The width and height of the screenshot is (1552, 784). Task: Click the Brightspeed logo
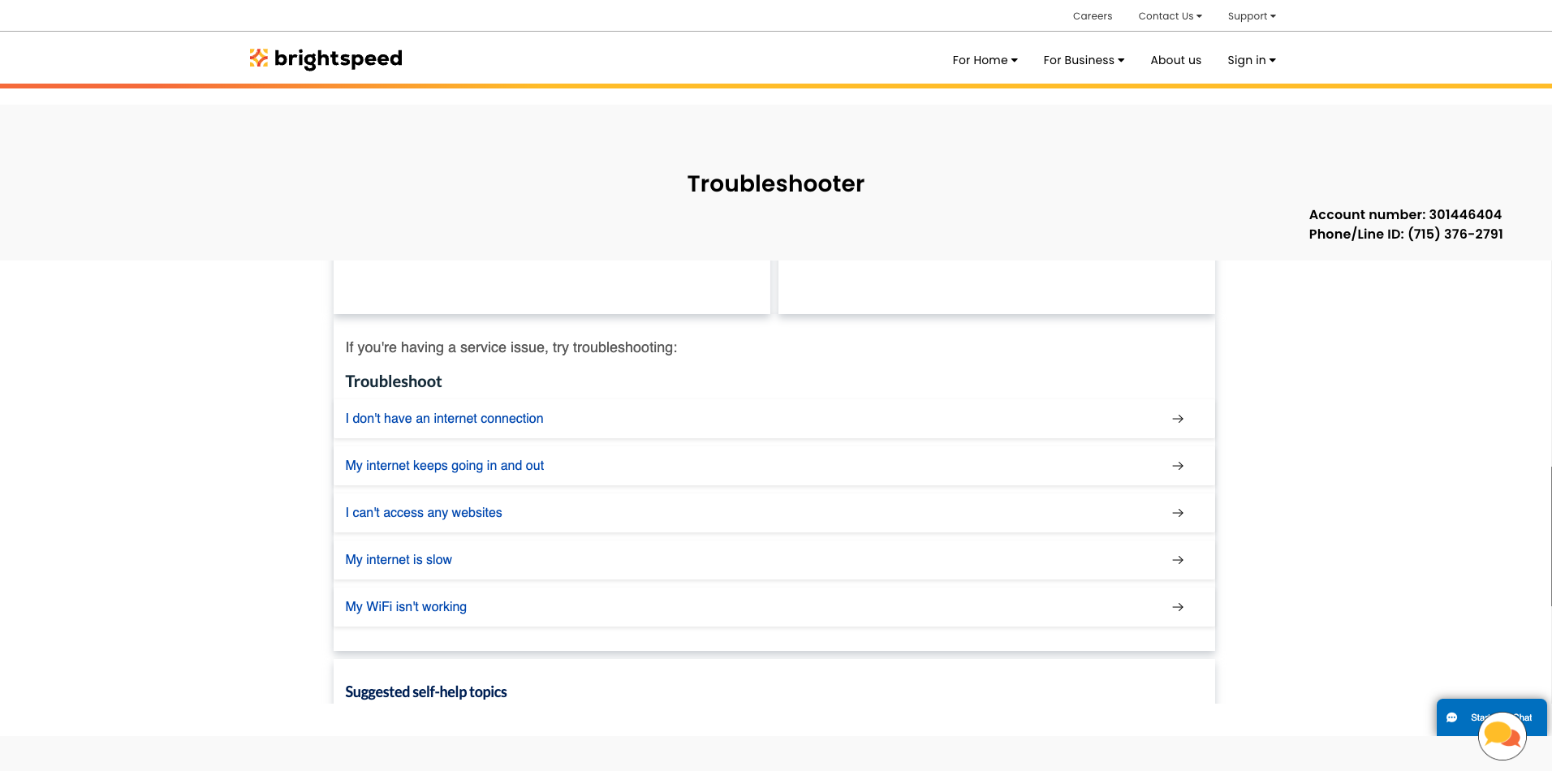[x=325, y=58]
